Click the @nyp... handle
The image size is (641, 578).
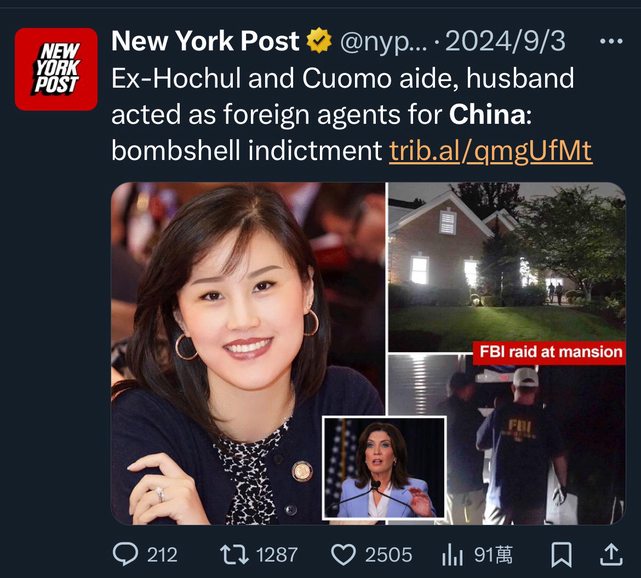(383, 42)
